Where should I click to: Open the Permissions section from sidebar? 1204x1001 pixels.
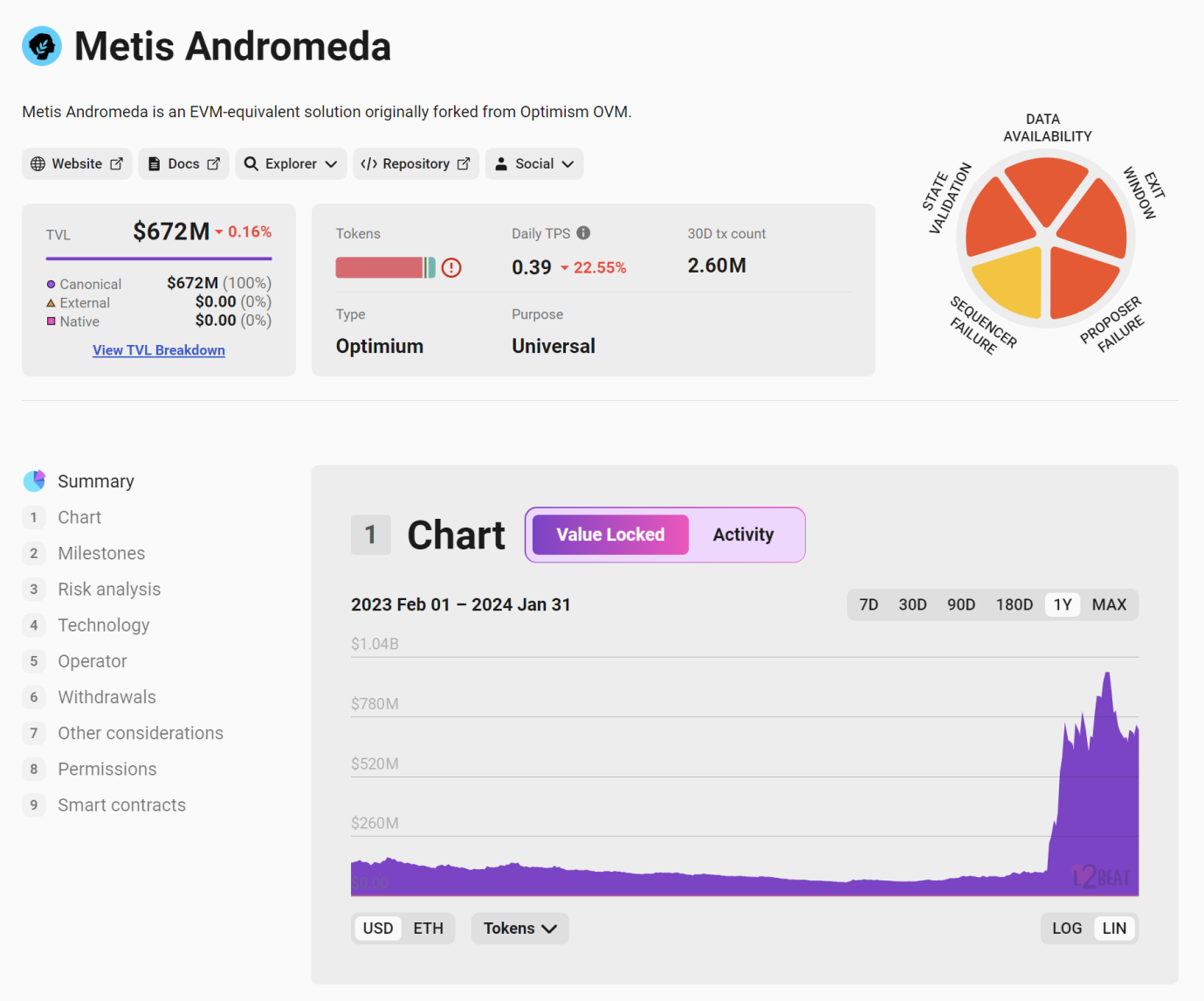coord(107,769)
